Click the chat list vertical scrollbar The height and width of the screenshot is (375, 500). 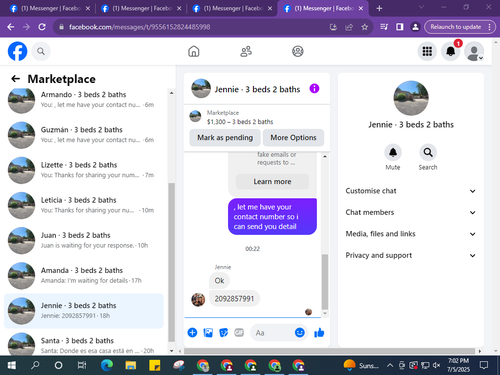point(171,262)
